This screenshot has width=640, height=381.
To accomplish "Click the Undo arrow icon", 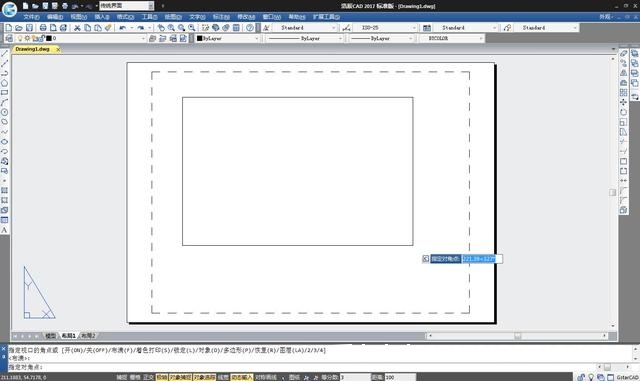I will (122, 28).
